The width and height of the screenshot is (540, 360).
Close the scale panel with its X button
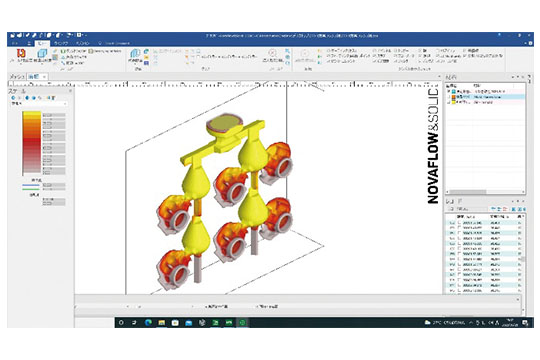click(x=70, y=91)
